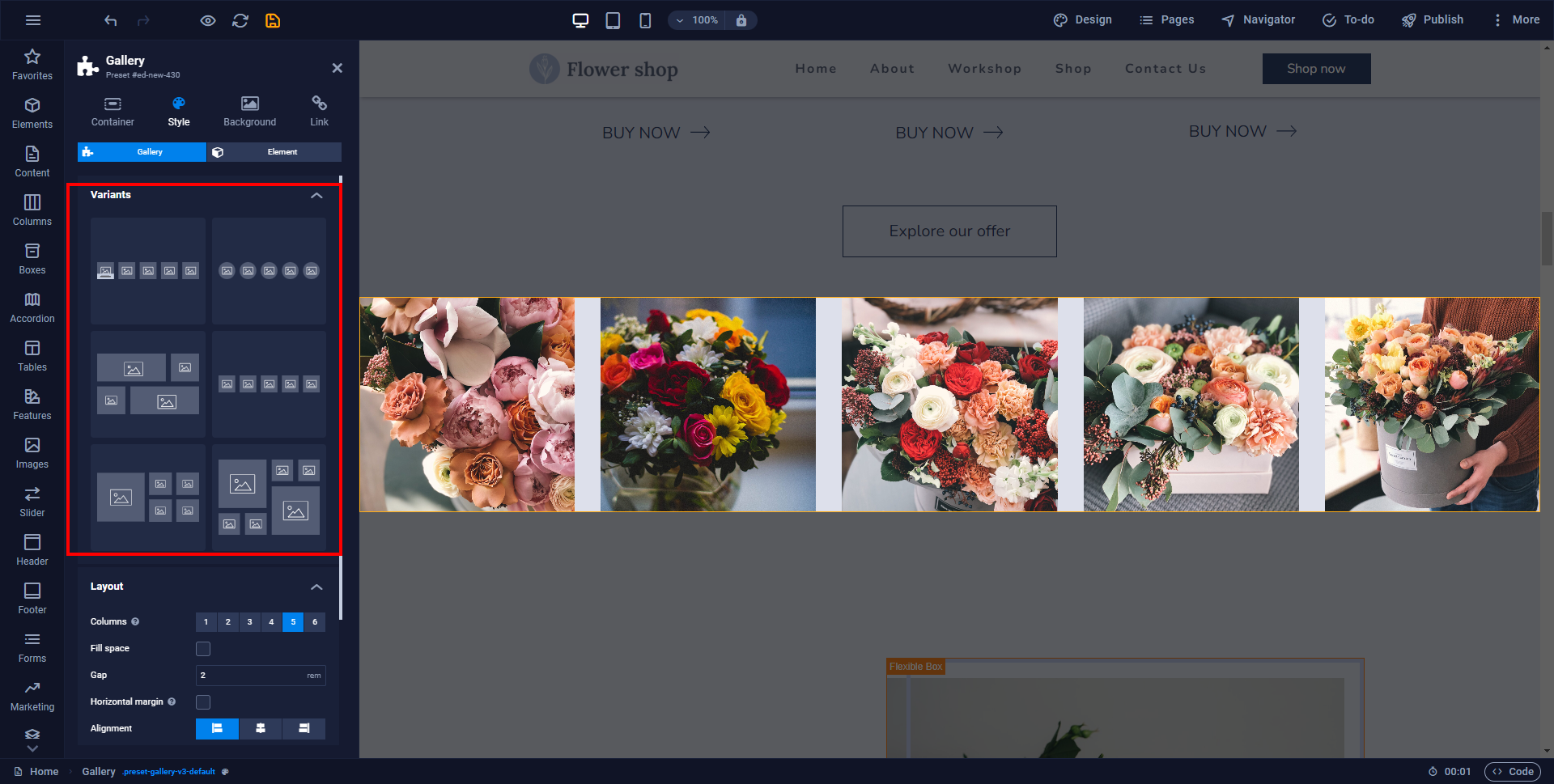Switch to tablet view icon
This screenshot has width=1554, height=784.
coord(613,20)
